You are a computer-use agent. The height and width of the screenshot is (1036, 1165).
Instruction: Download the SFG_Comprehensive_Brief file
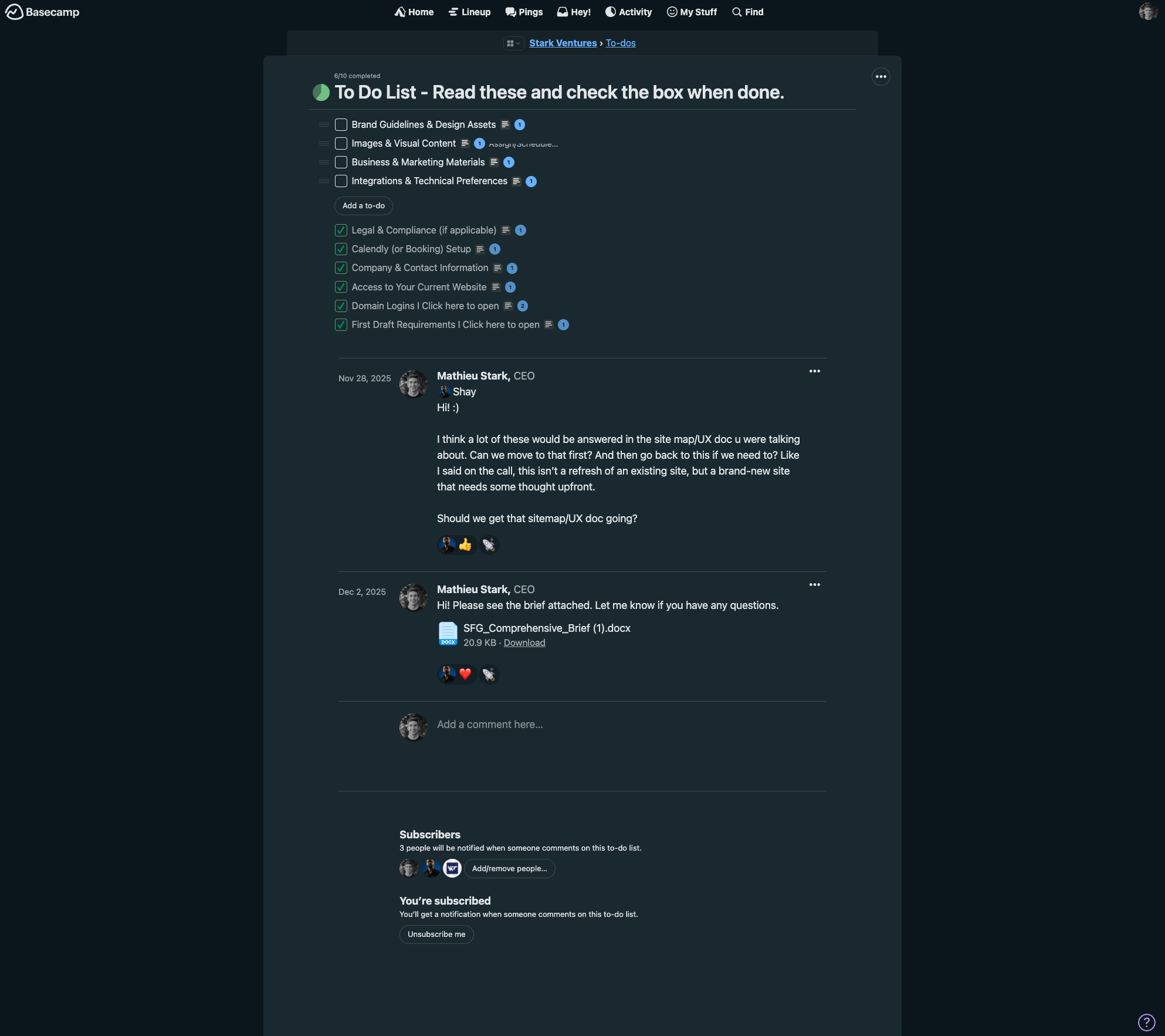click(x=524, y=643)
